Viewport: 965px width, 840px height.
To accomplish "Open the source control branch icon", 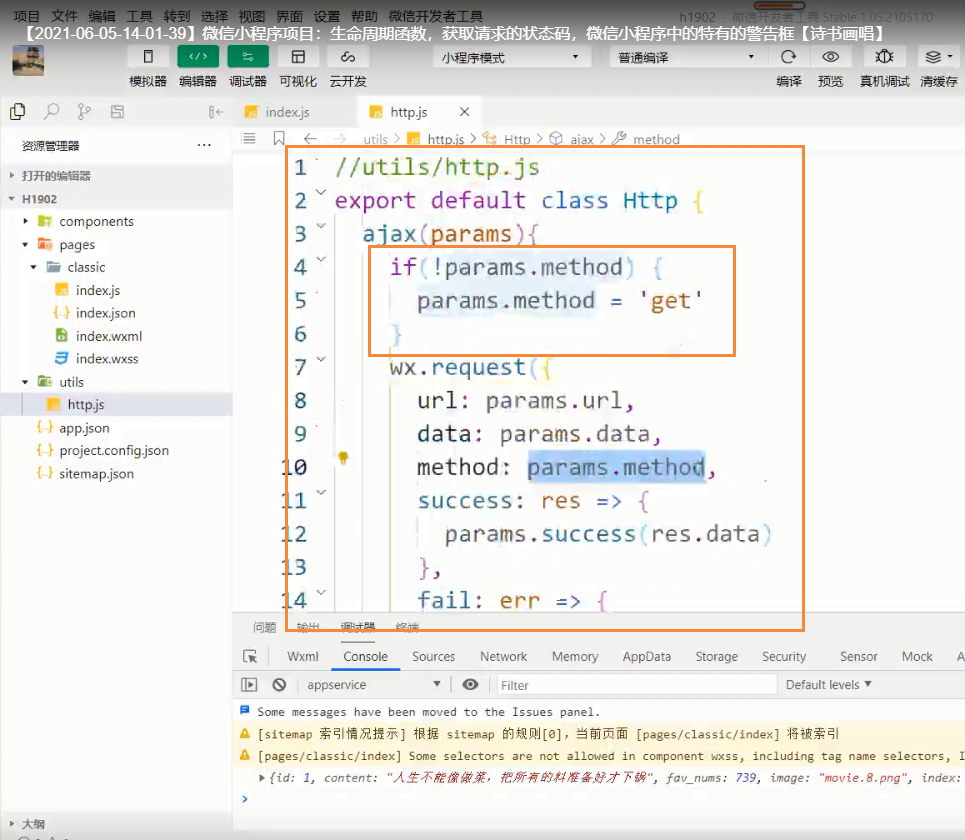I will tap(84, 111).
